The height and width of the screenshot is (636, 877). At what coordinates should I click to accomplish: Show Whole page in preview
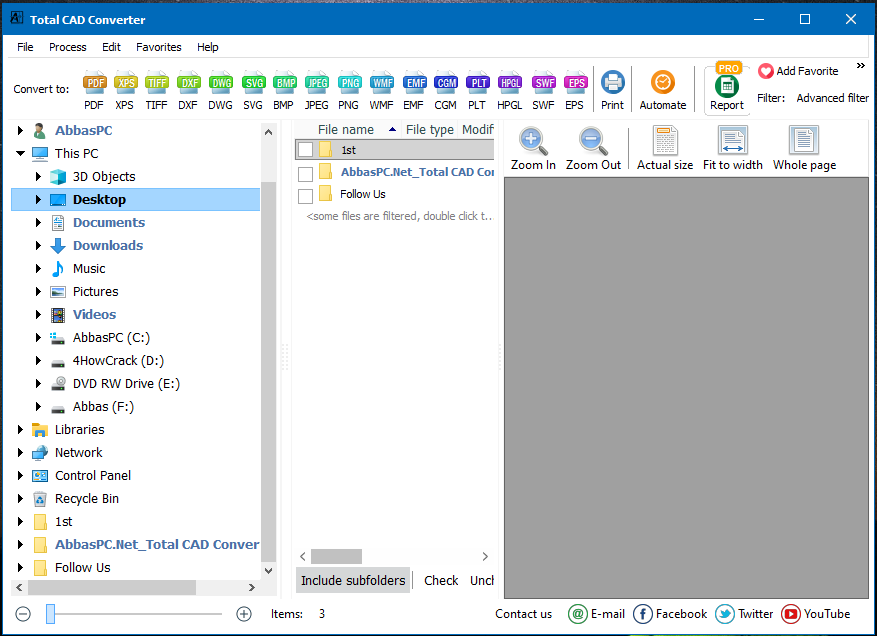click(x=804, y=149)
